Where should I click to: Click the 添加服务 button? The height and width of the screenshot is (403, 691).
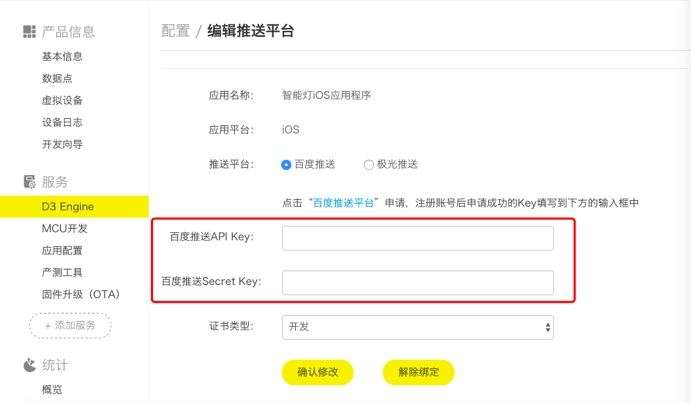pyautogui.click(x=70, y=326)
